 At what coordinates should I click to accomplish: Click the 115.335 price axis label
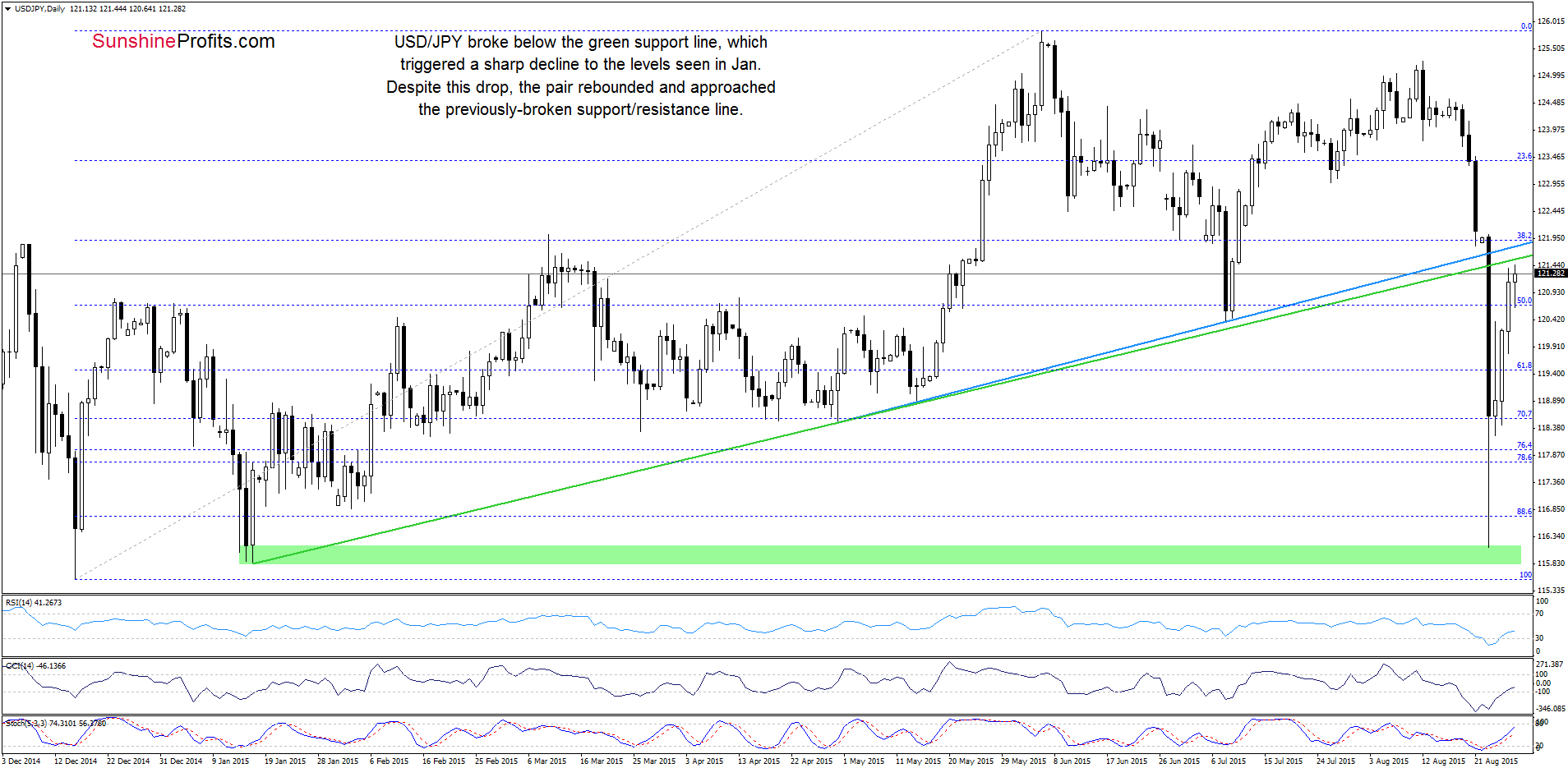(x=1550, y=591)
